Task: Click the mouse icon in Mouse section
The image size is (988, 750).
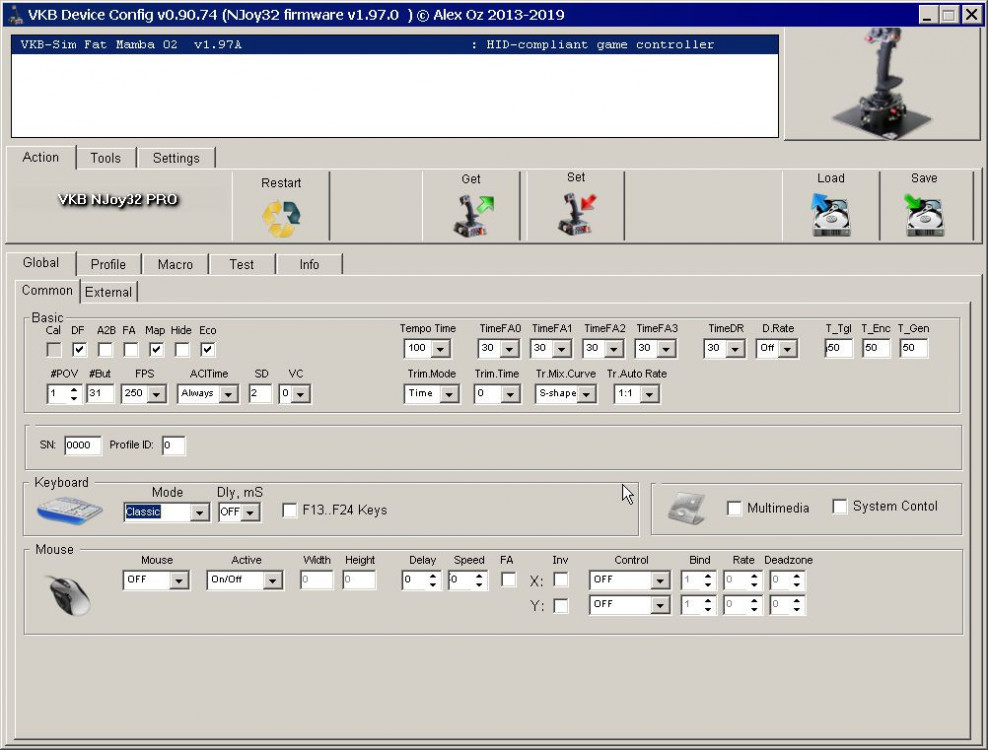Action: click(x=69, y=594)
